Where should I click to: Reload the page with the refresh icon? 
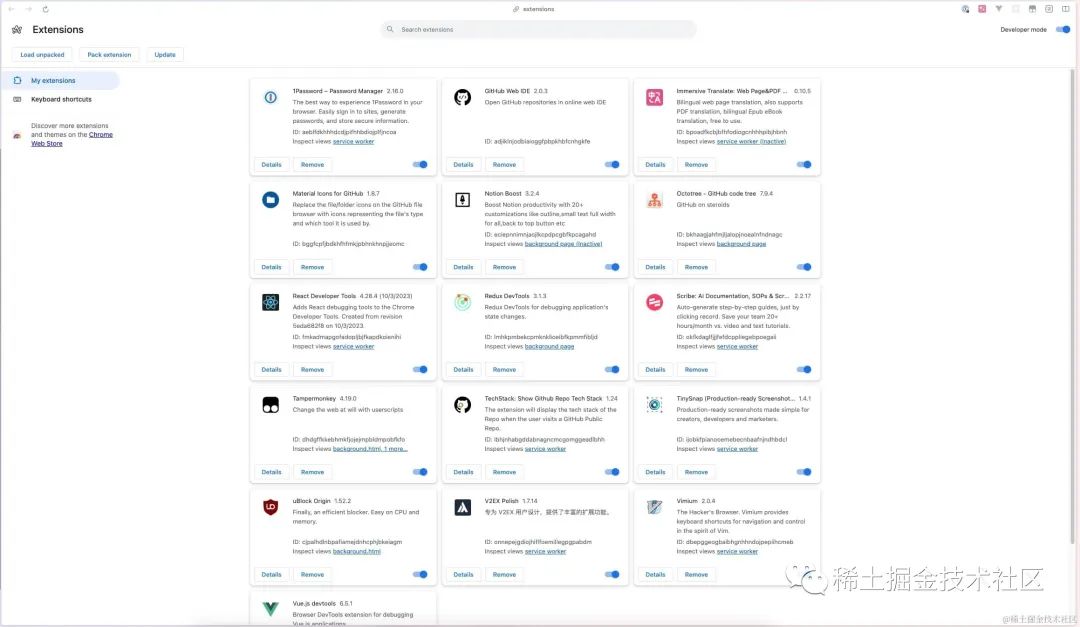[x=47, y=9]
